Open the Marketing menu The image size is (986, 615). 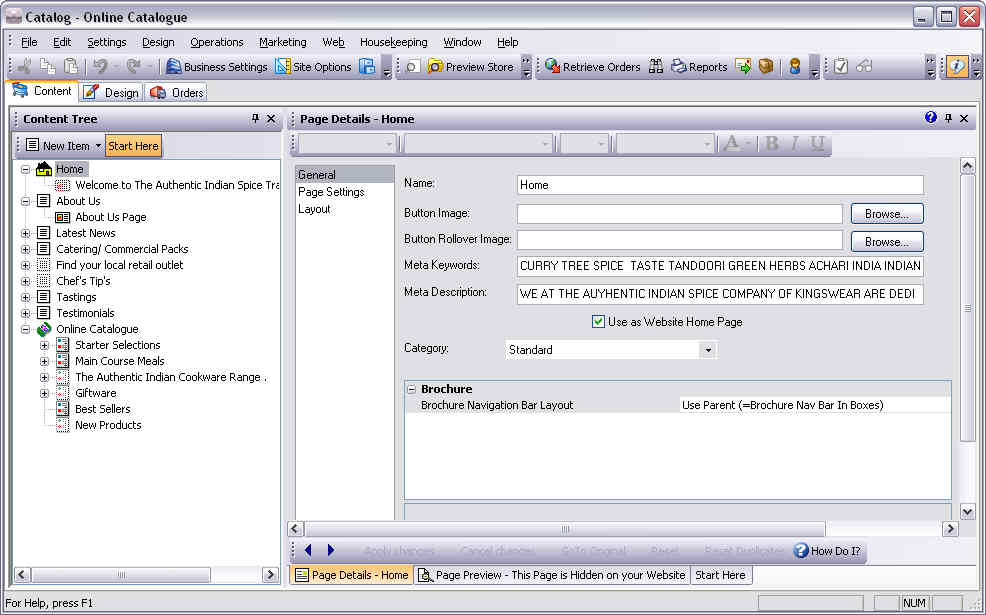coord(282,42)
